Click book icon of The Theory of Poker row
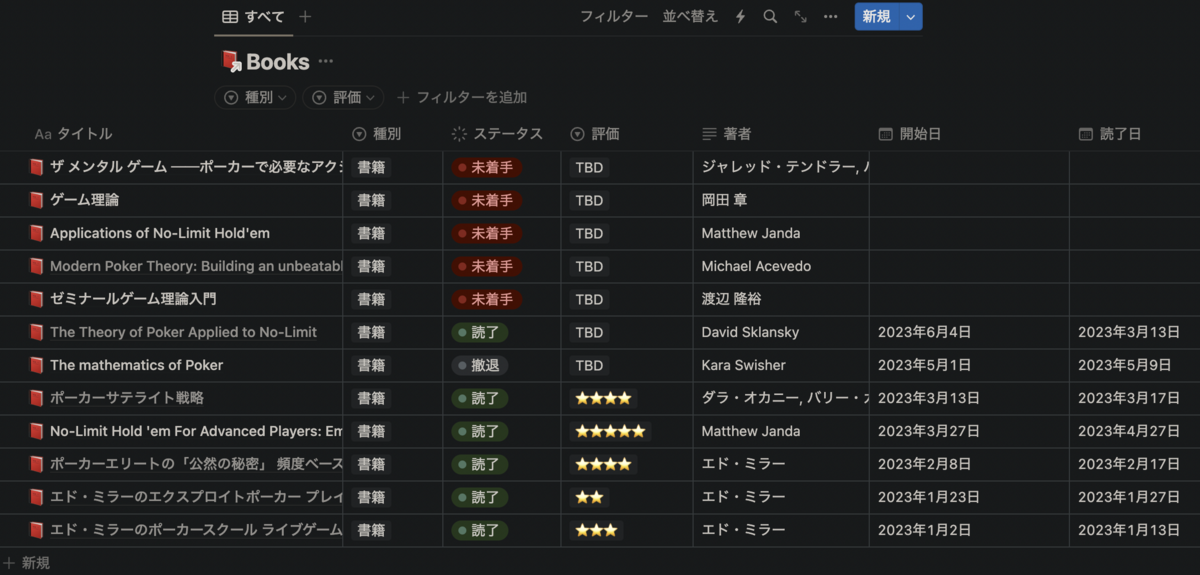 pos(37,332)
